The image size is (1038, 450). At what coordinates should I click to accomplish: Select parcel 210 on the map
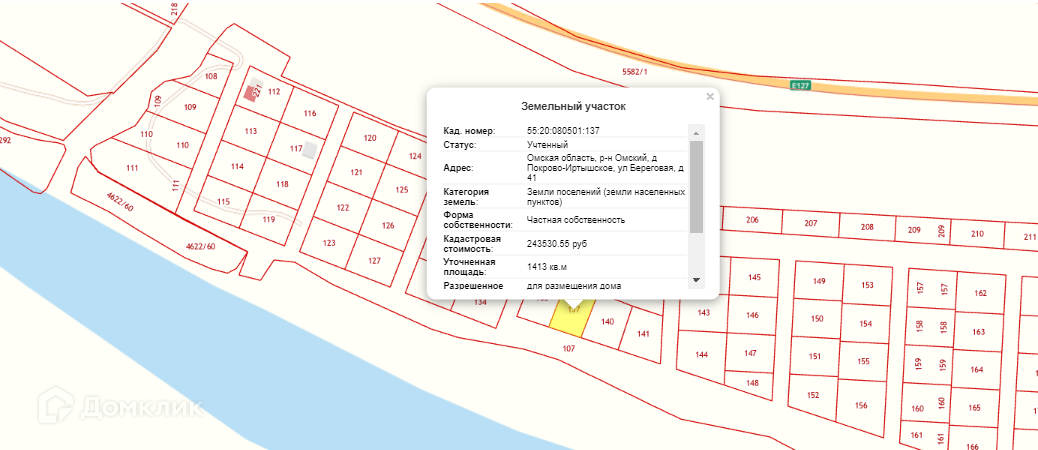[977, 233]
